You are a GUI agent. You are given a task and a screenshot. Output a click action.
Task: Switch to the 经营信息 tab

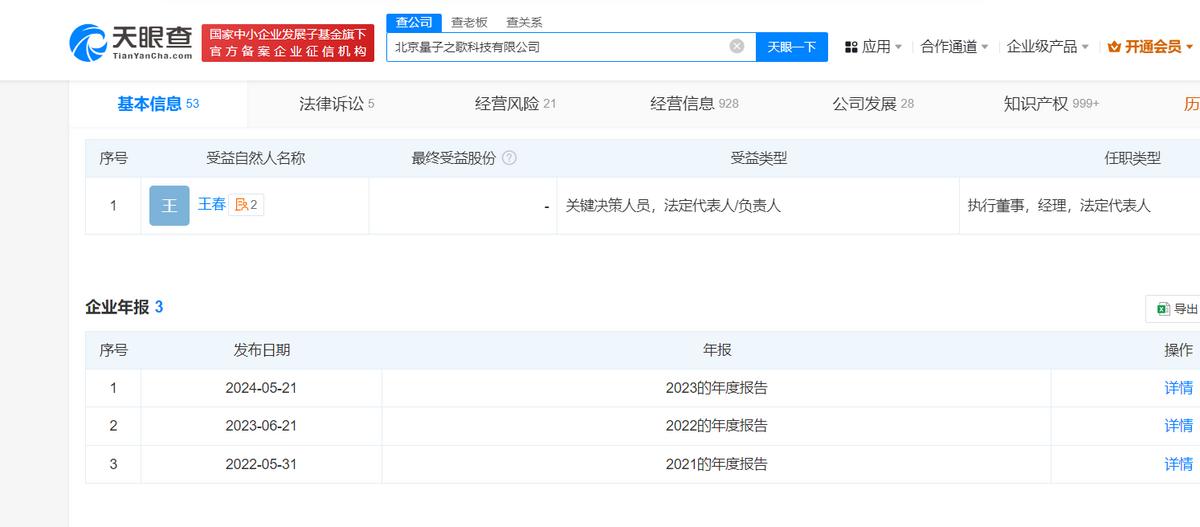pos(694,104)
